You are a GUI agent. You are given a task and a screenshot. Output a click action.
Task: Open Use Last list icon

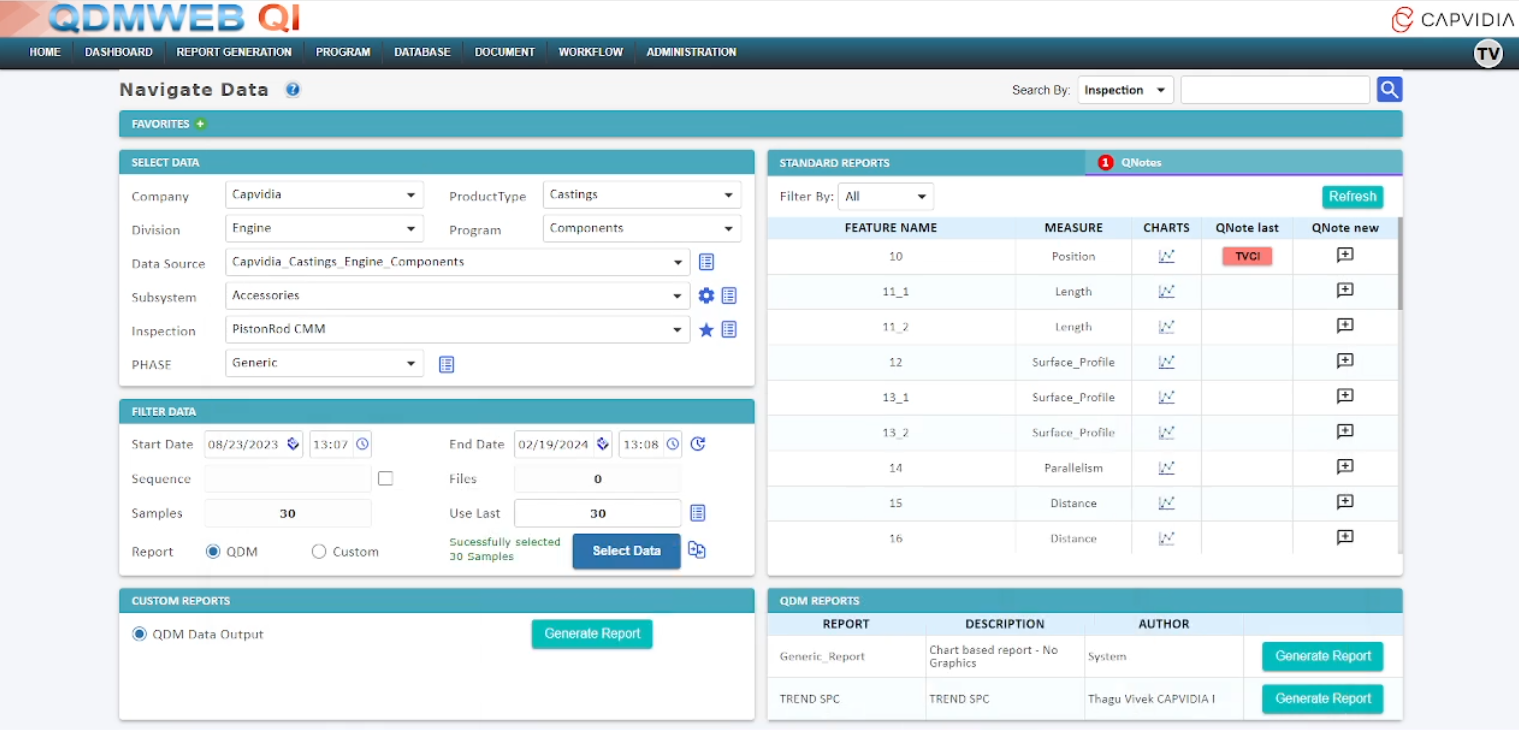[x=698, y=513]
